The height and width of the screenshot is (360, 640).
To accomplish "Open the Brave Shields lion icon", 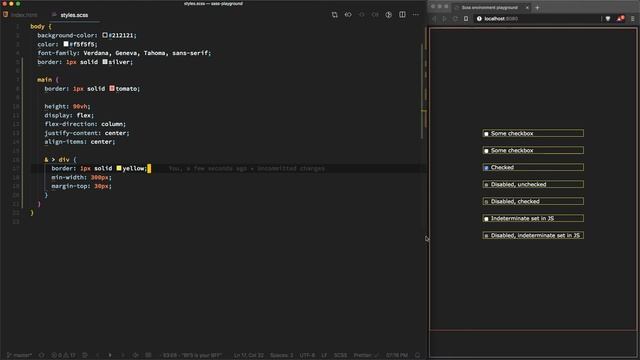I will pyautogui.click(x=608, y=19).
